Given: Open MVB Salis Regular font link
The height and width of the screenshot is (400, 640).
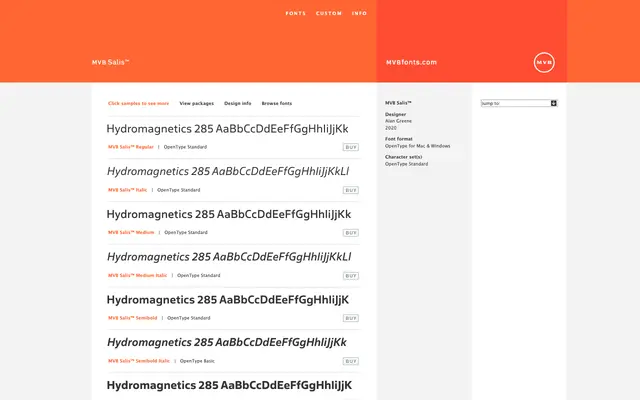Looking at the screenshot, I should click(131, 147).
